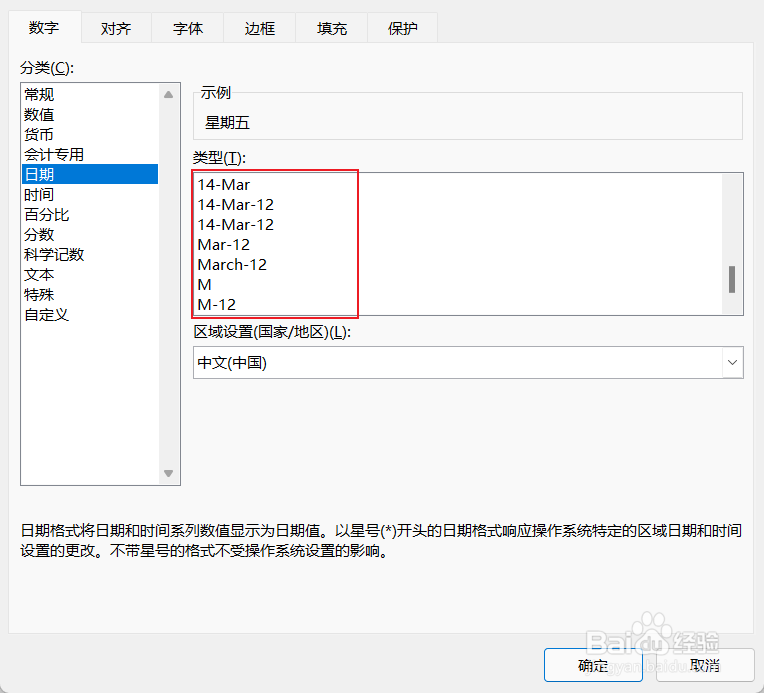Screen dimensions: 764x693
Task: Select 常规 in the category list
Action: [90, 94]
